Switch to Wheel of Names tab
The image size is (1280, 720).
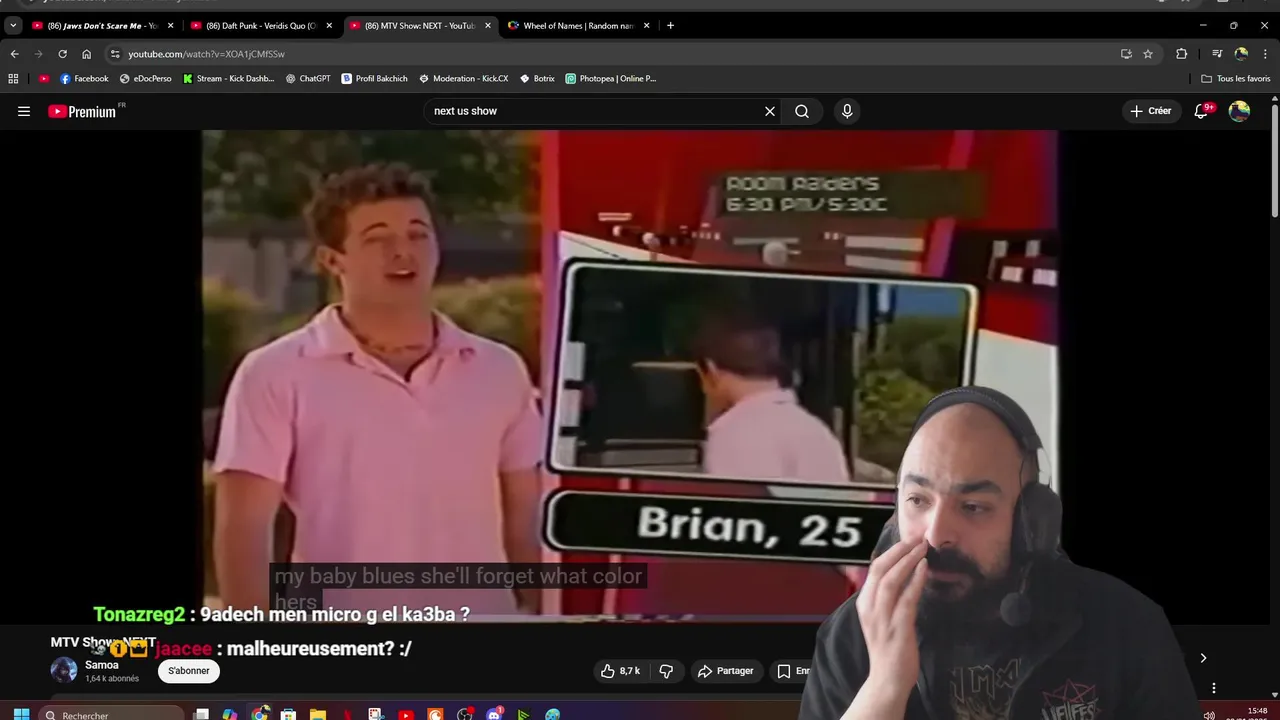[578, 25]
